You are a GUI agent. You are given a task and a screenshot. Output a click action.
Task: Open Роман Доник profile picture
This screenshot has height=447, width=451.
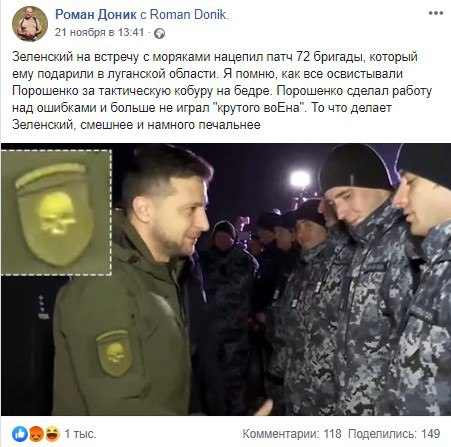coord(30,24)
